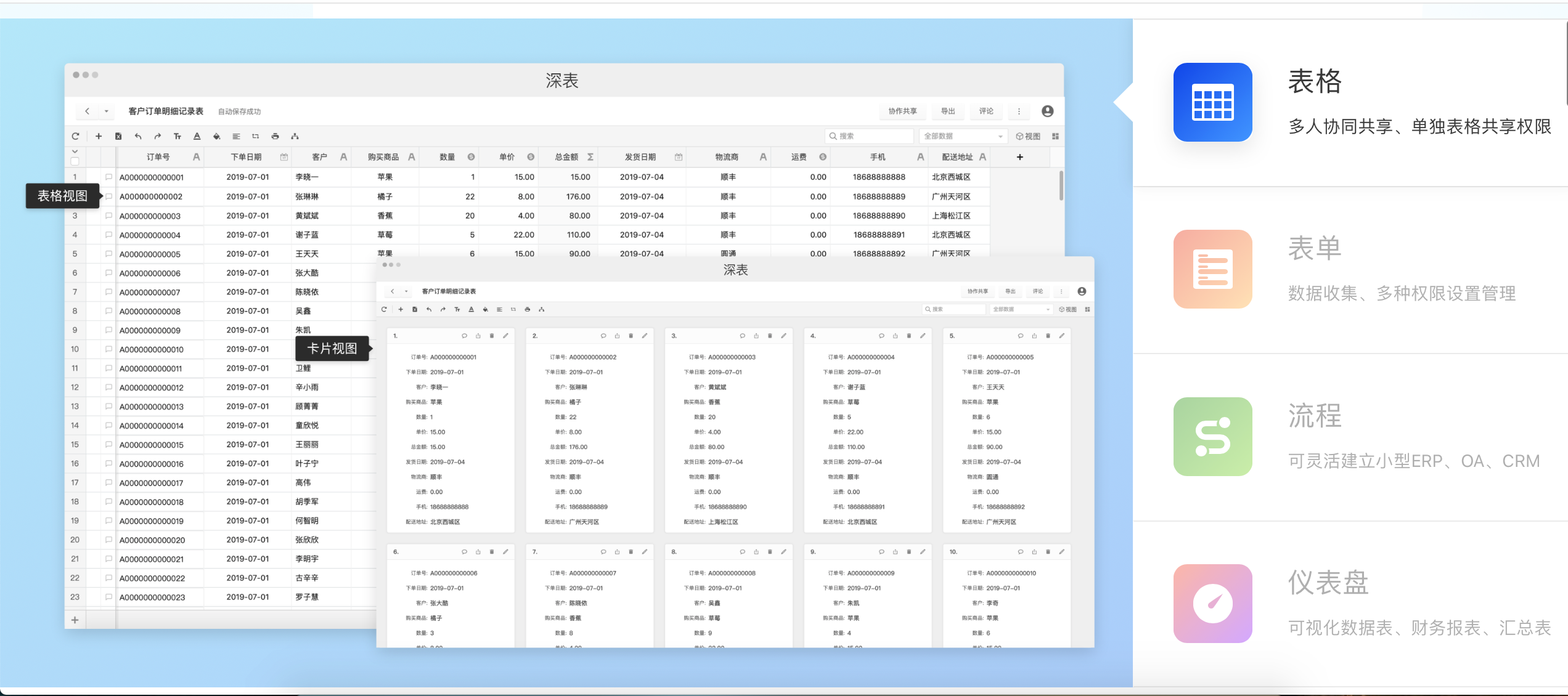The image size is (1568, 696).
Task: Select the print icon
Action: [275, 136]
